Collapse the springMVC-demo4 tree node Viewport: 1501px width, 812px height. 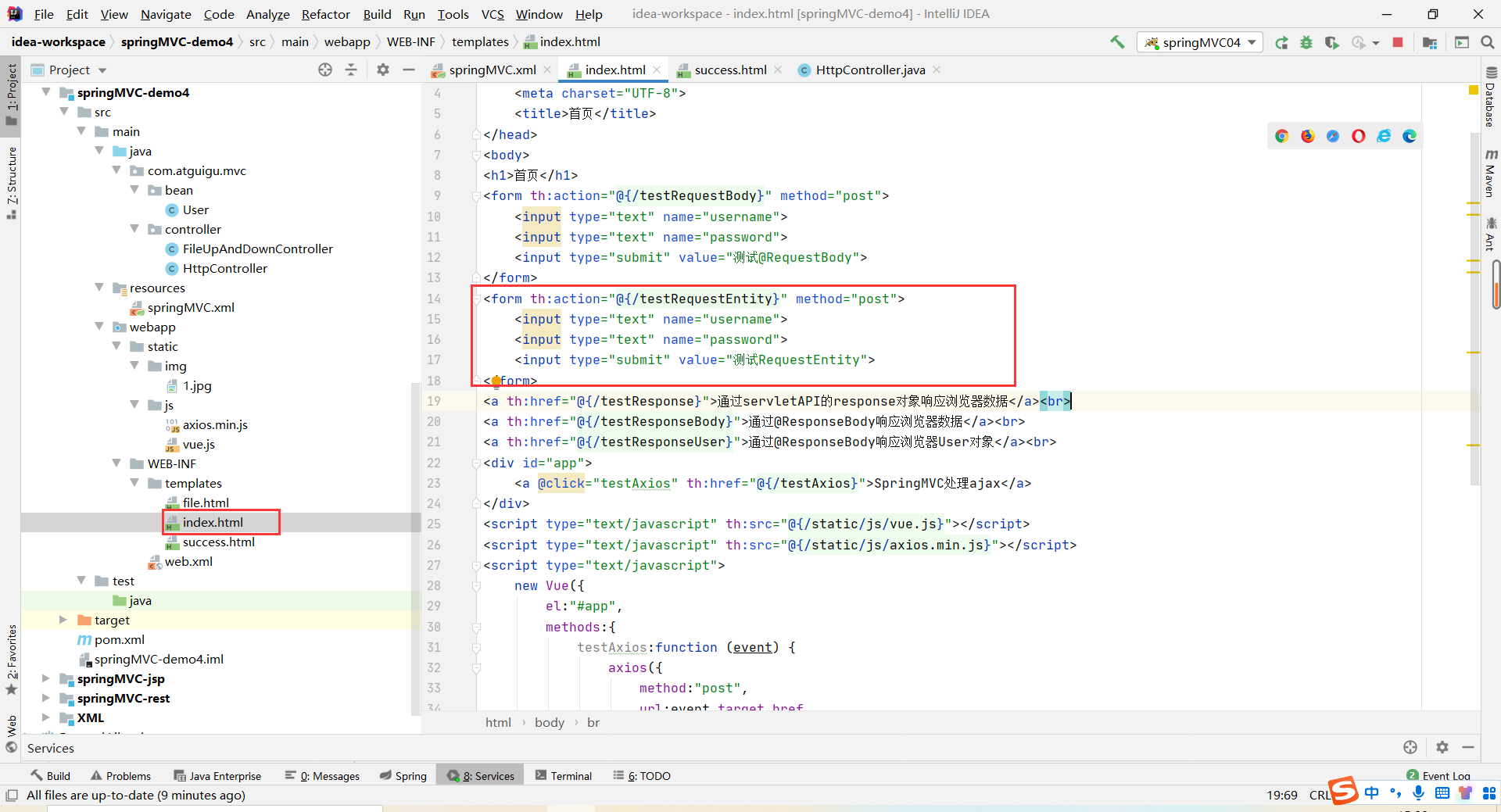pyautogui.click(x=46, y=92)
